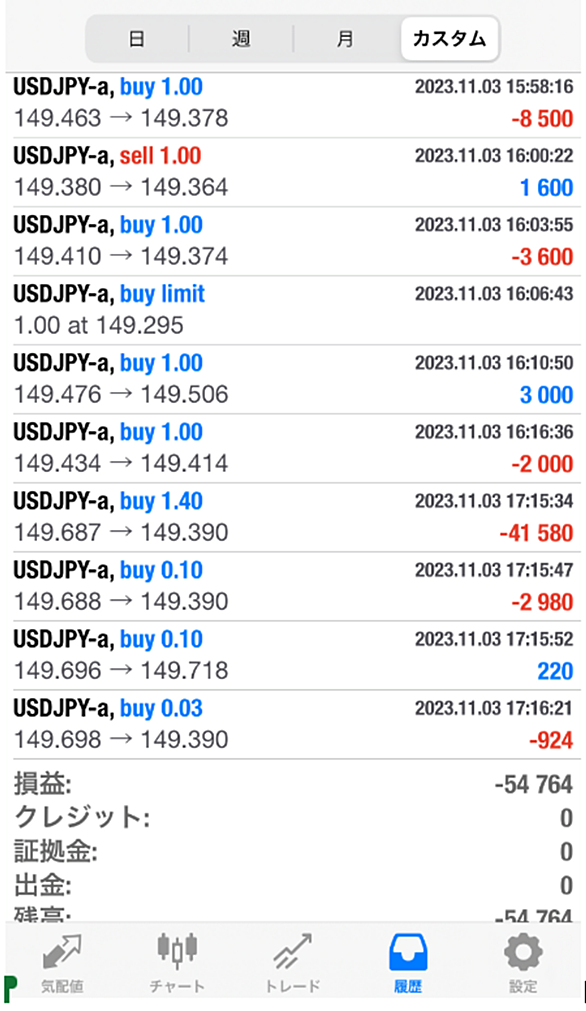The image size is (586, 1011).
Task: Open the buy limit order at 149.295
Action: tap(293, 310)
